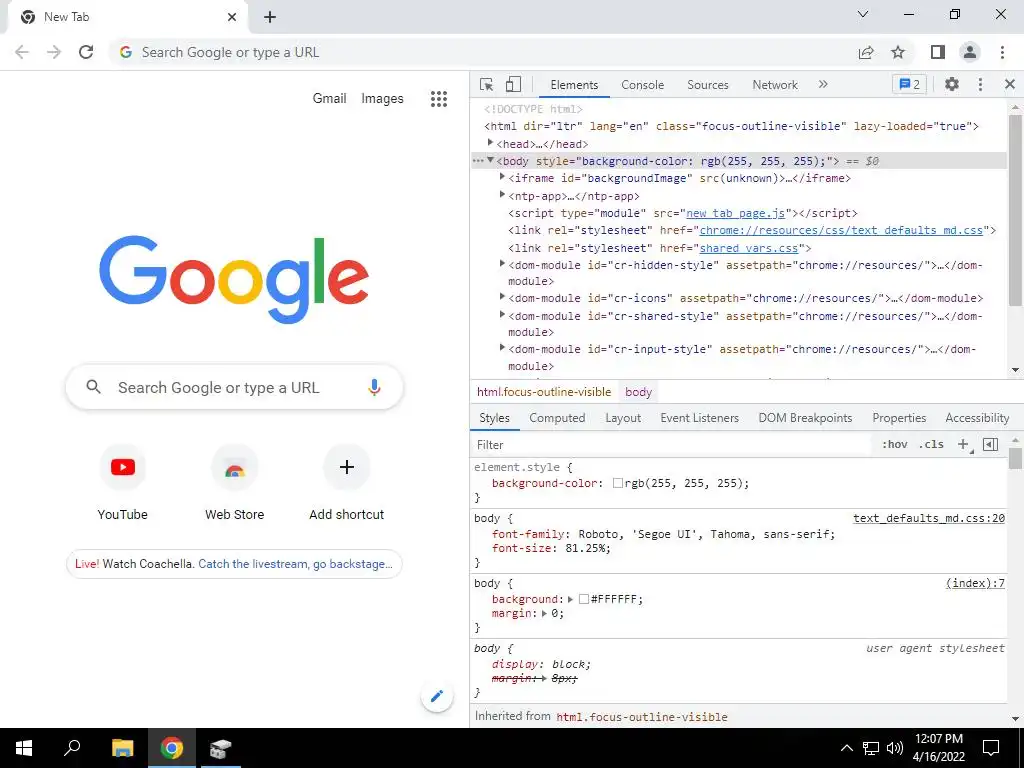Open color picker for #FFFFFF background swatch
This screenshot has height=768, width=1024.
pyautogui.click(x=584, y=599)
